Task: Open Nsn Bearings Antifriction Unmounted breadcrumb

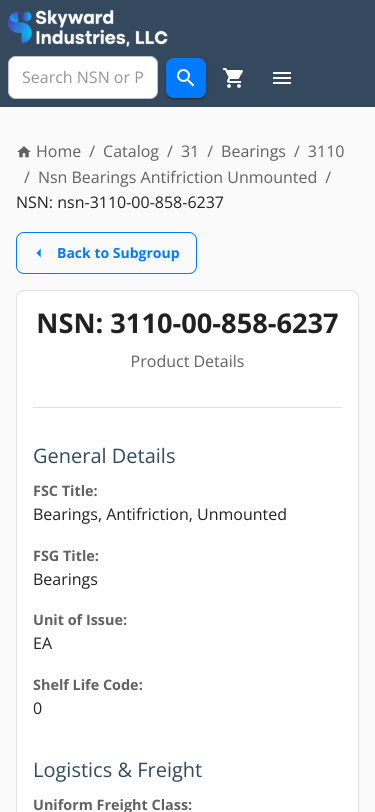Action: pyautogui.click(x=178, y=177)
